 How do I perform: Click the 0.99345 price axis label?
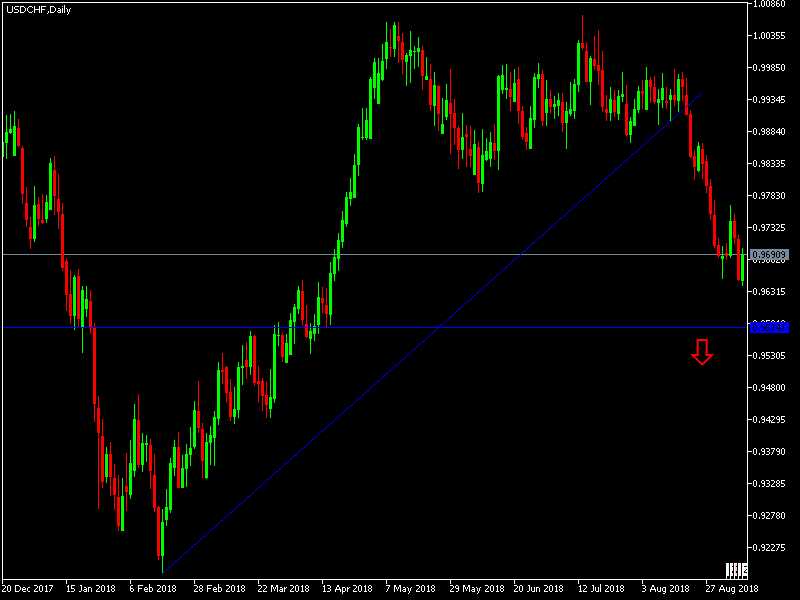pyautogui.click(x=769, y=99)
